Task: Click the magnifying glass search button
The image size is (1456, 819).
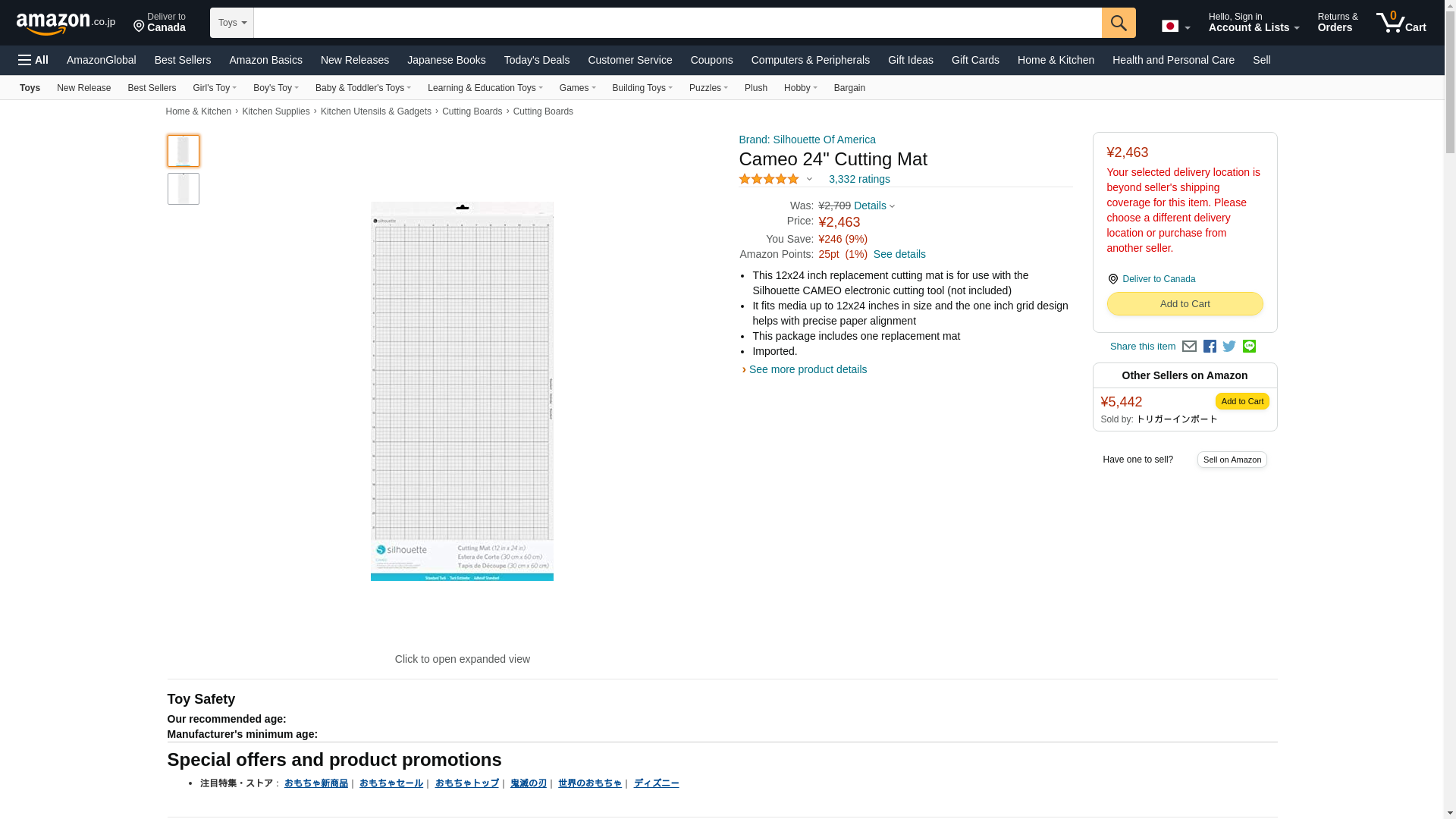Action: pyautogui.click(x=1118, y=23)
